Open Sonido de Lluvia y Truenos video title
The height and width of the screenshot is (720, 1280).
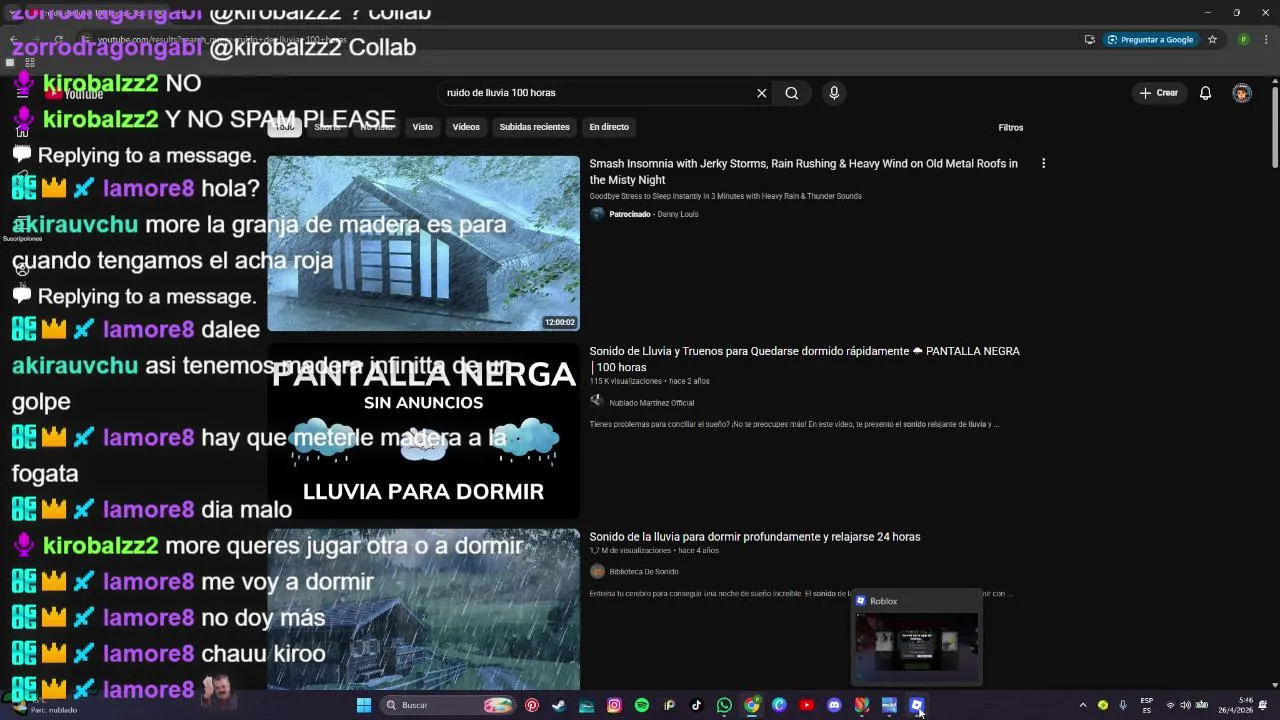coord(804,359)
